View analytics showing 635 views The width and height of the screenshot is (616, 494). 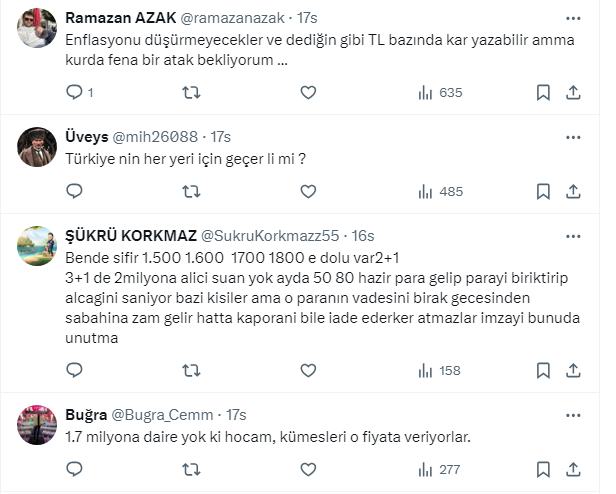pyautogui.click(x=439, y=92)
